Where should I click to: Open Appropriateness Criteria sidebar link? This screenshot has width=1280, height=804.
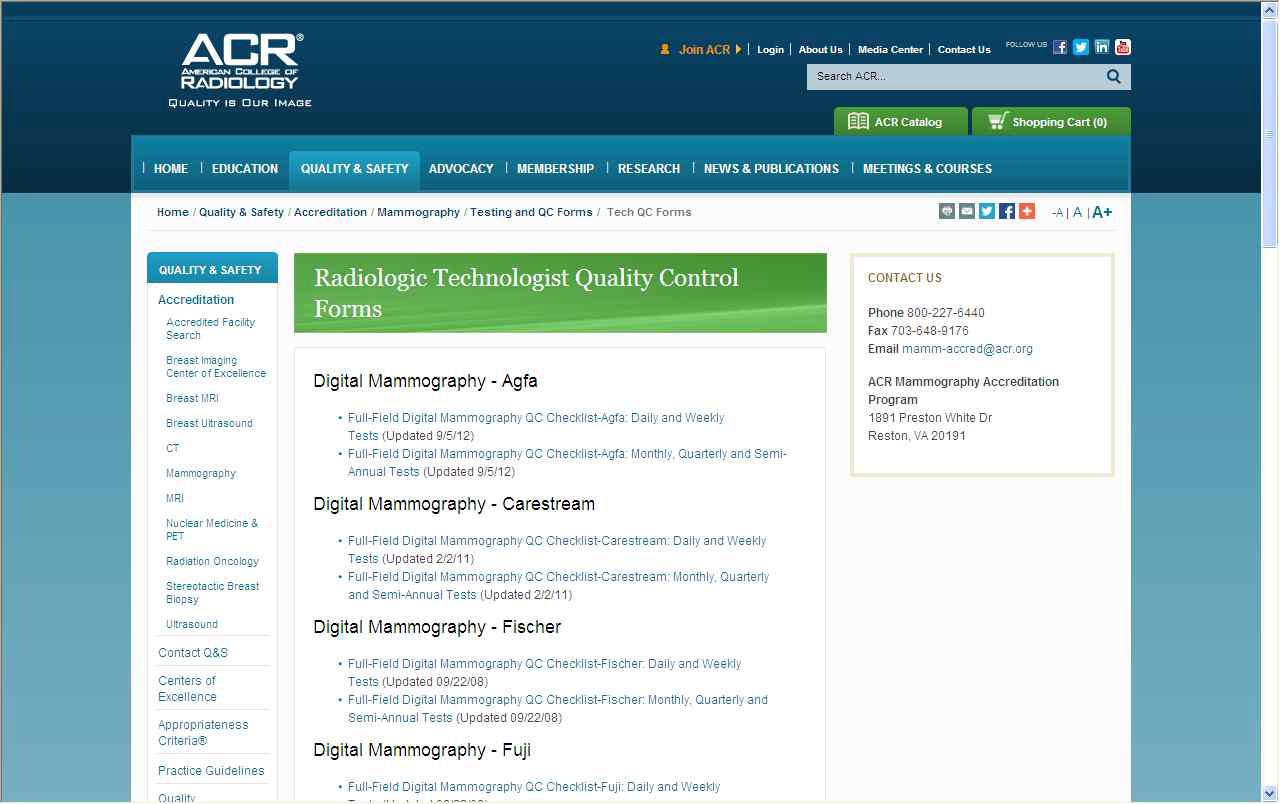203,733
